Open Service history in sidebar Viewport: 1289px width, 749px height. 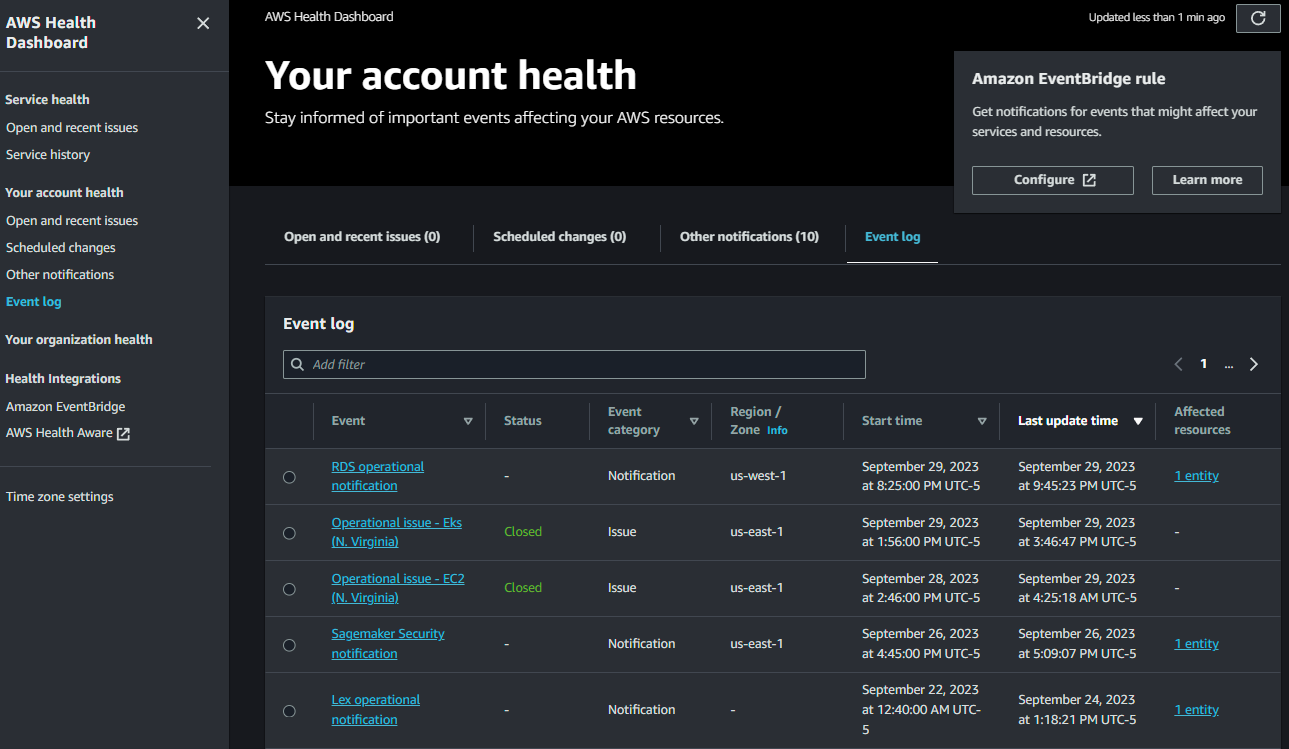click(x=48, y=155)
